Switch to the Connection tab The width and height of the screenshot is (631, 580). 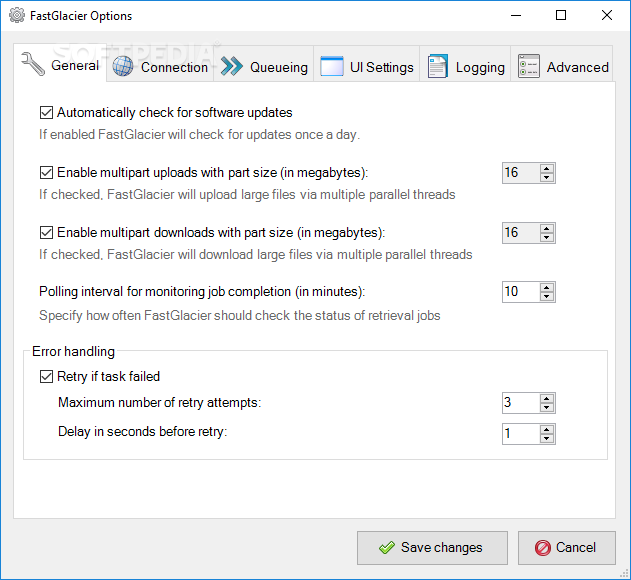click(160, 64)
